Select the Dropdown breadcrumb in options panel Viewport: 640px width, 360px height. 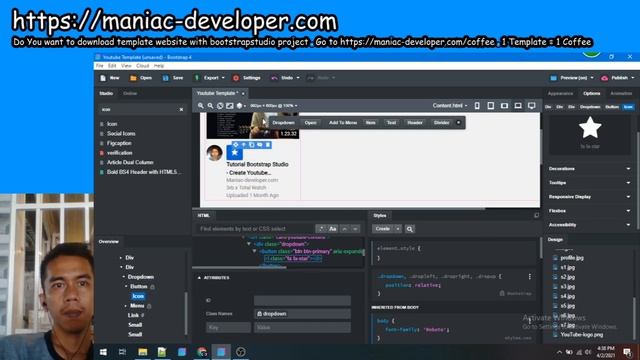(590, 107)
